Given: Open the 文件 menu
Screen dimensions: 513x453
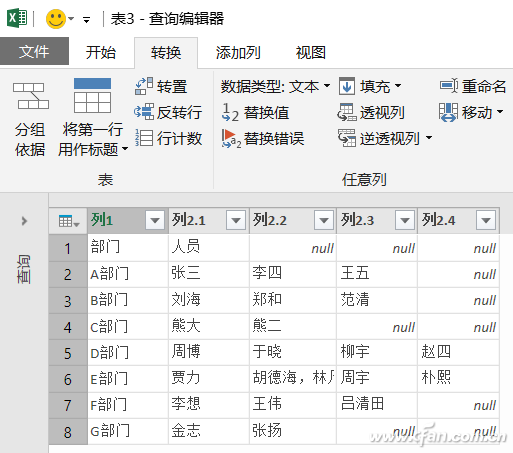Looking at the screenshot, I should tap(34, 51).
